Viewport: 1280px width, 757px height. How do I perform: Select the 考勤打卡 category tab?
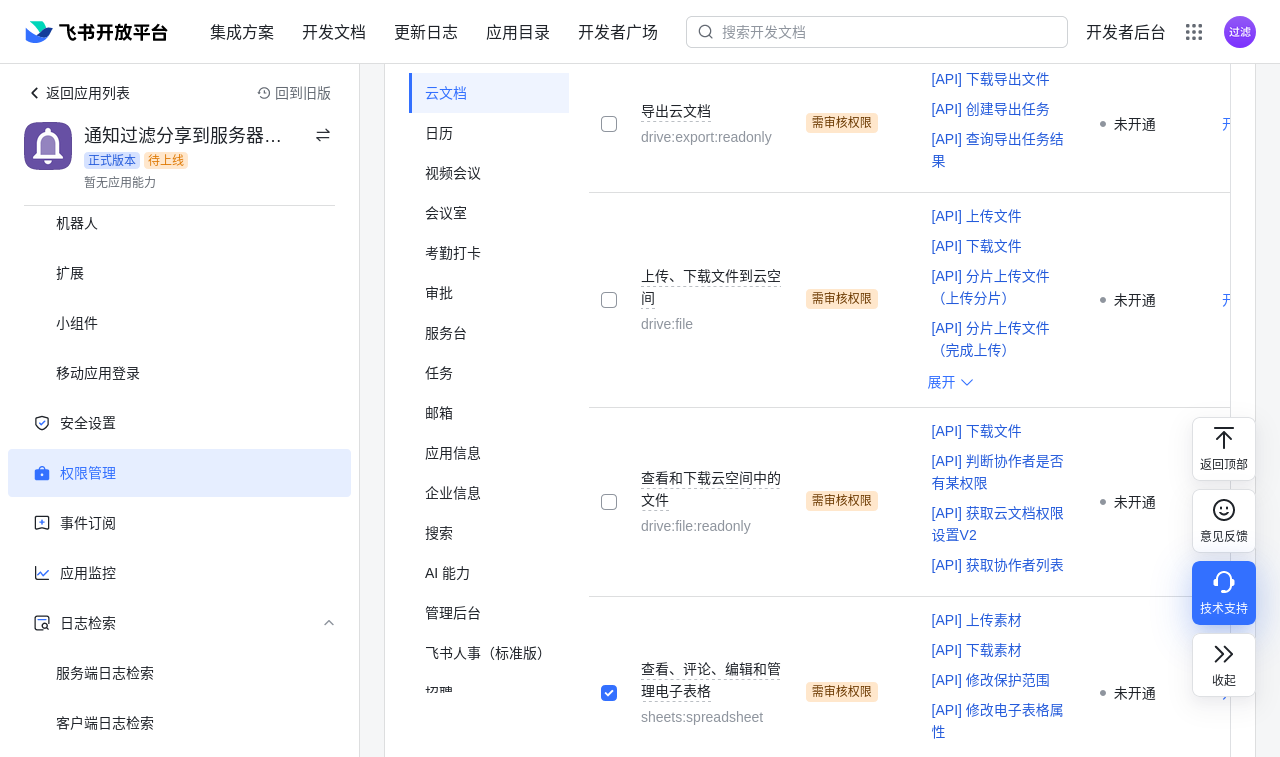point(489,253)
